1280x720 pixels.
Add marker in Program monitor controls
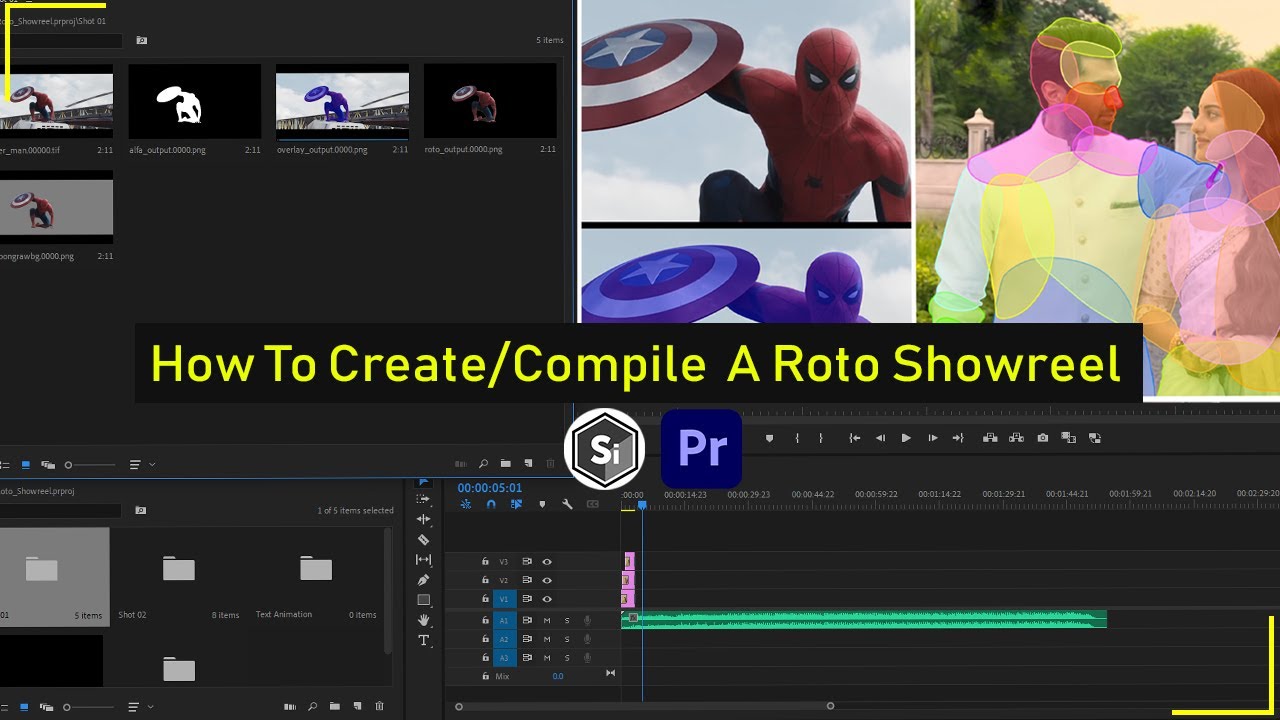(769, 438)
